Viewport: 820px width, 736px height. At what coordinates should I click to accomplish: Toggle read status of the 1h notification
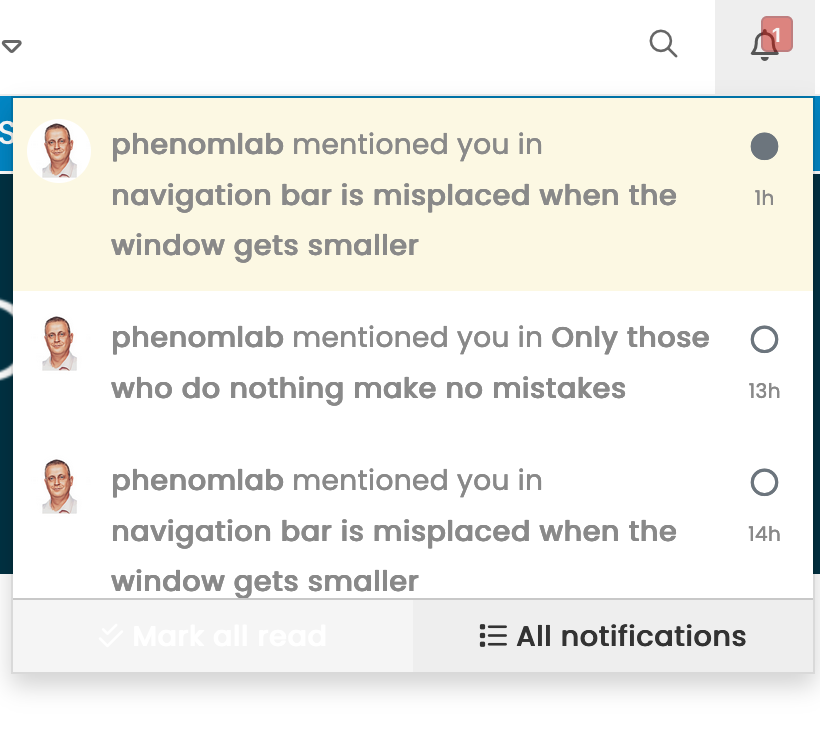click(764, 147)
